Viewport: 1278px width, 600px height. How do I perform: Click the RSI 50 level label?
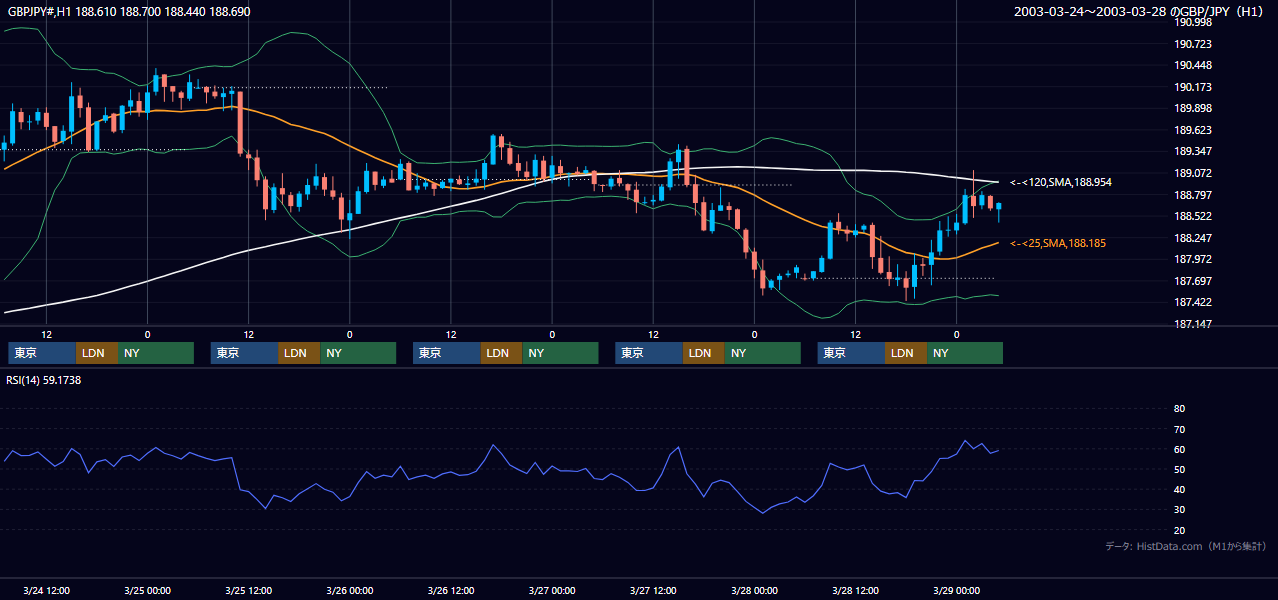point(1179,469)
